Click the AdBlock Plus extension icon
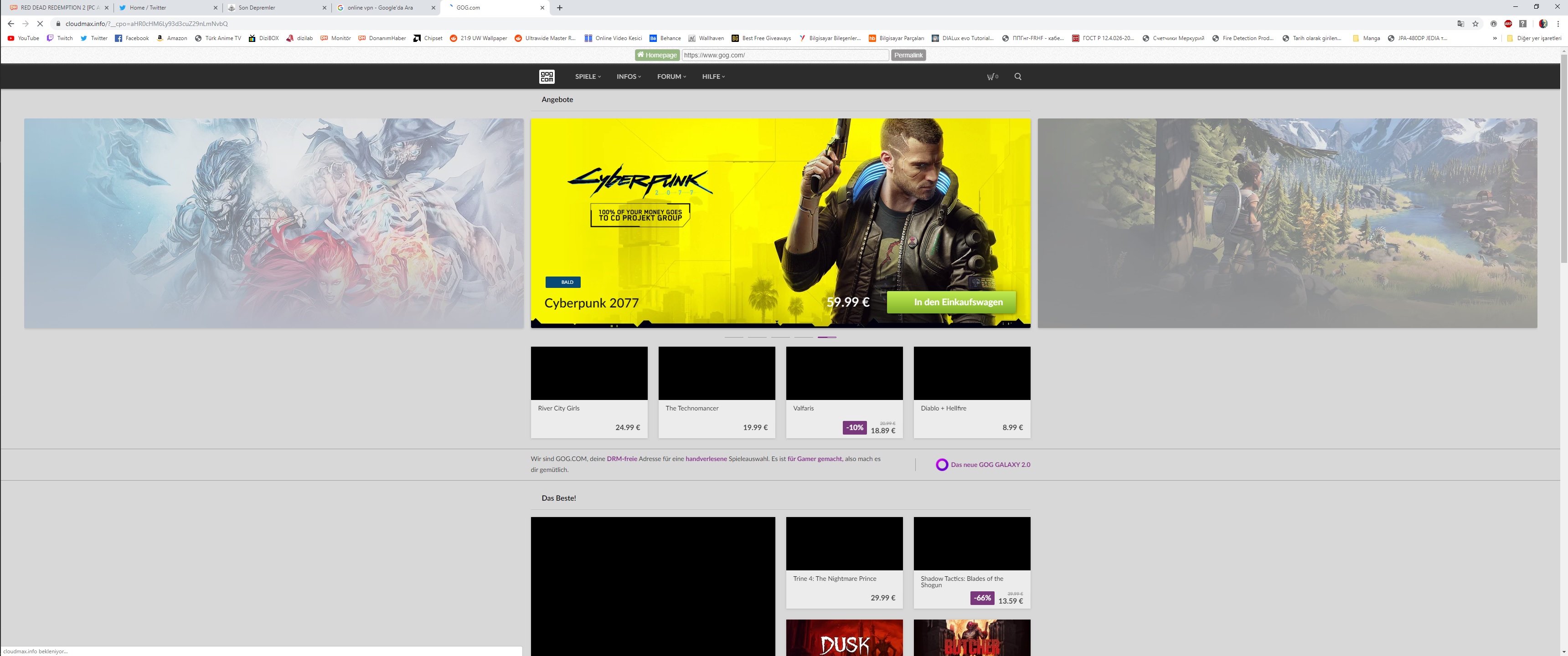The height and width of the screenshot is (656, 1568). (x=1508, y=24)
